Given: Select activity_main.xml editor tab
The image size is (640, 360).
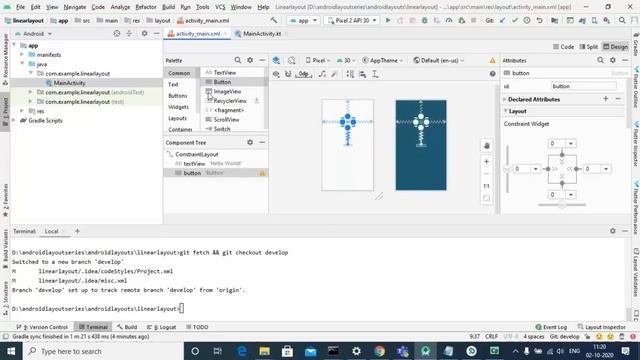Looking at the screenshot, I should (x=198, y=33).
